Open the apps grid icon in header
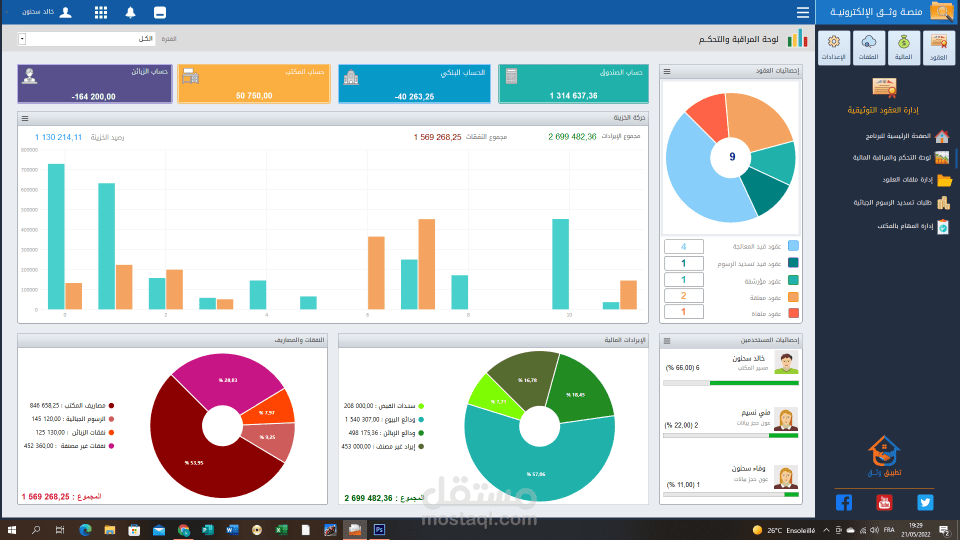The image size is (960, 540). [101, 12]
